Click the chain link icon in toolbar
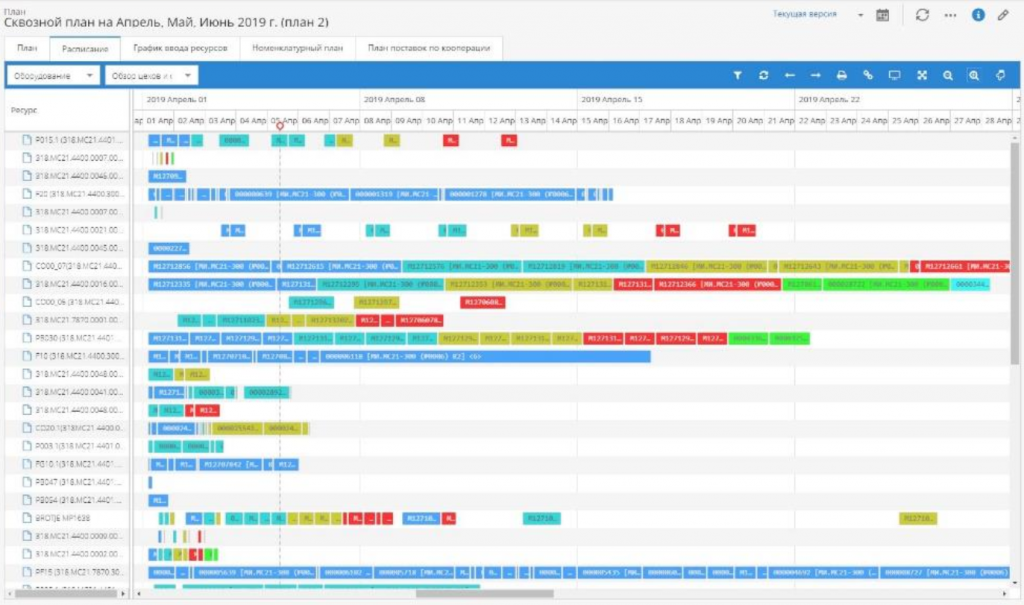Screen dimensions: 1024x605 [x=868, y=76]
